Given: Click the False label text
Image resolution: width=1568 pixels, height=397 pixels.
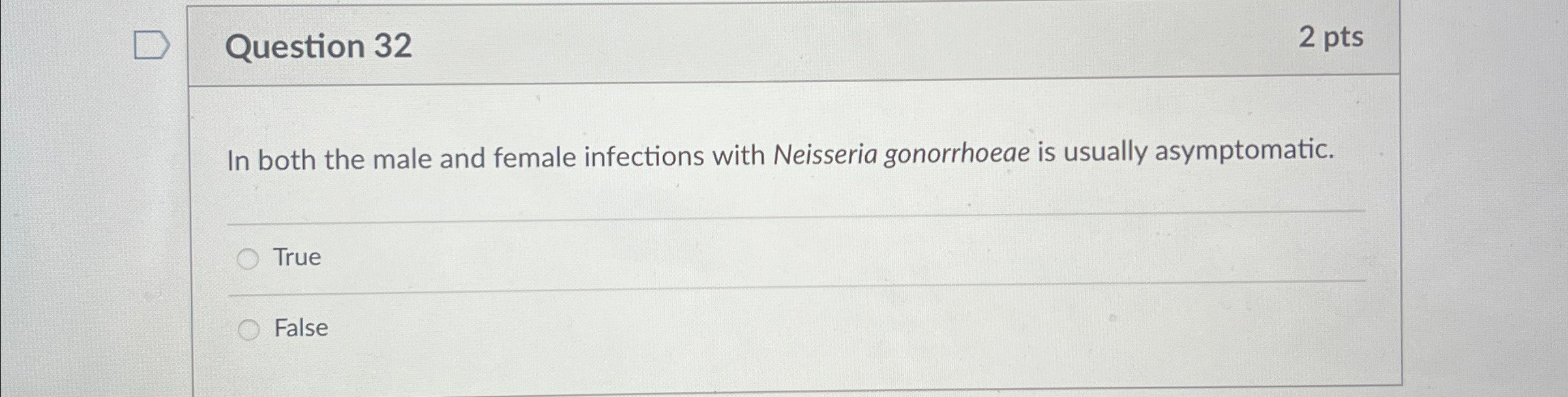Looking at the screenshot, I should click(x=301, y=329).
